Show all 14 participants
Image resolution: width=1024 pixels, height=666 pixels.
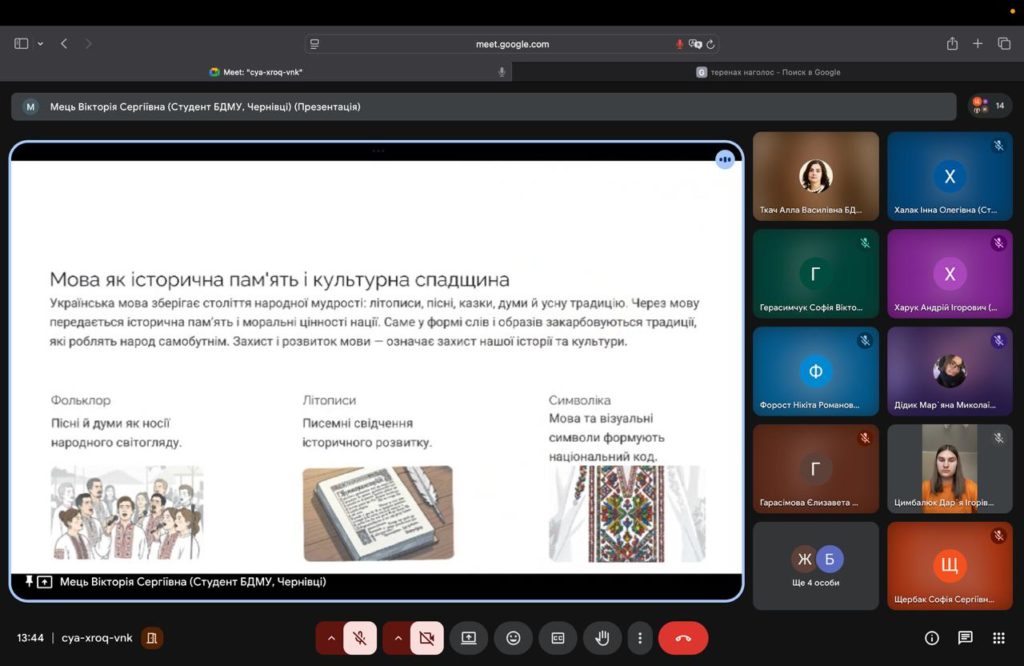coord(990,106)
